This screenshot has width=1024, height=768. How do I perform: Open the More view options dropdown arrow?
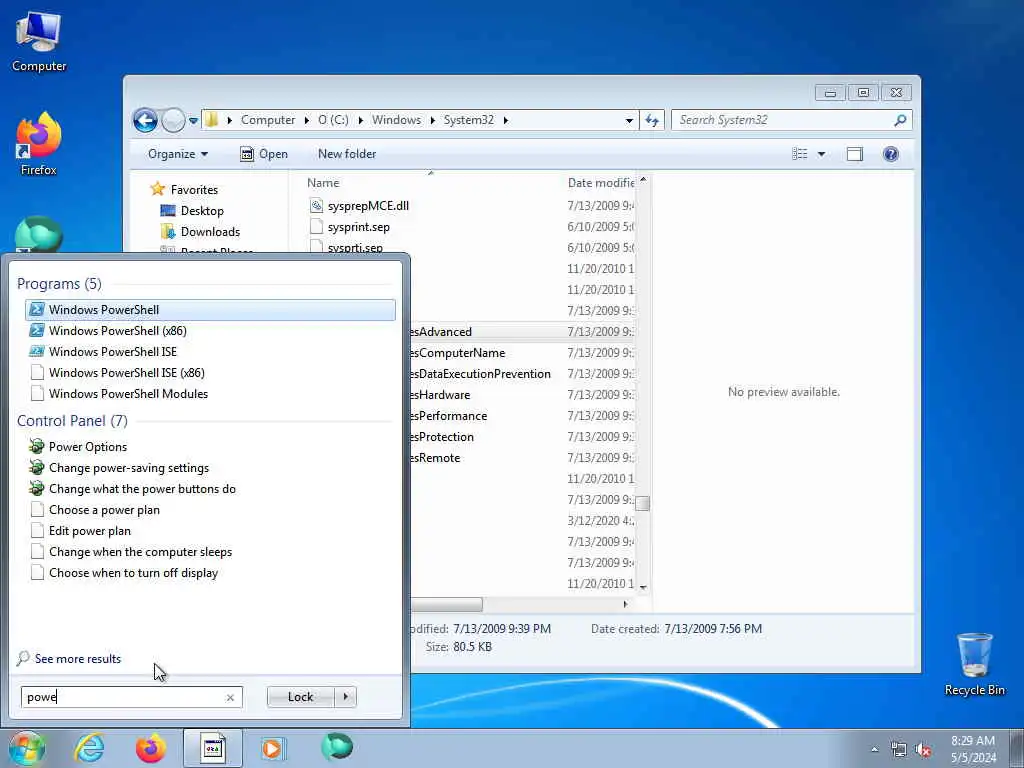(x=822, y=154)
